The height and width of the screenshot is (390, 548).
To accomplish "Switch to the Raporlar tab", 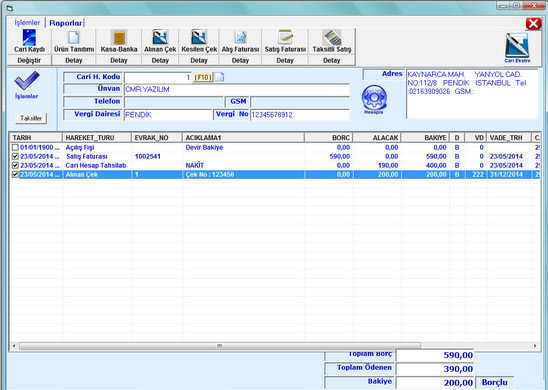I will tap(65, 23).
